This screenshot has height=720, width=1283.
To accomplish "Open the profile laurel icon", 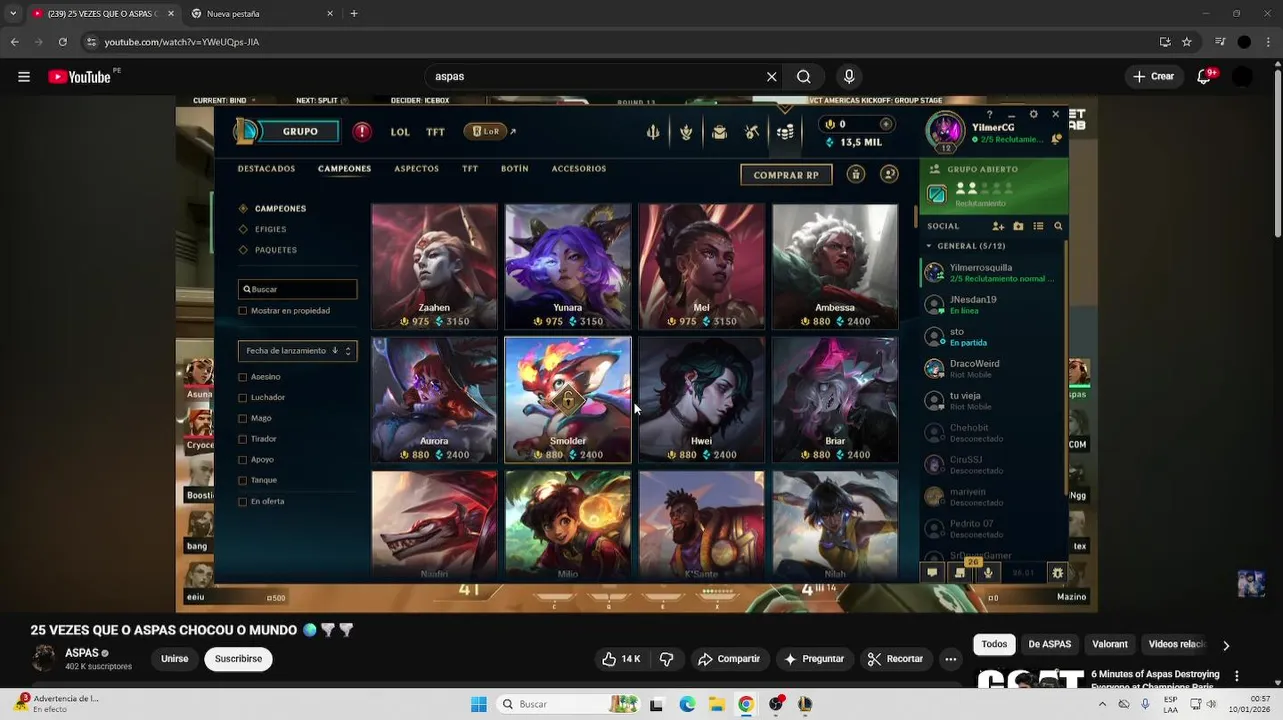I will click(x=686, y=132).
